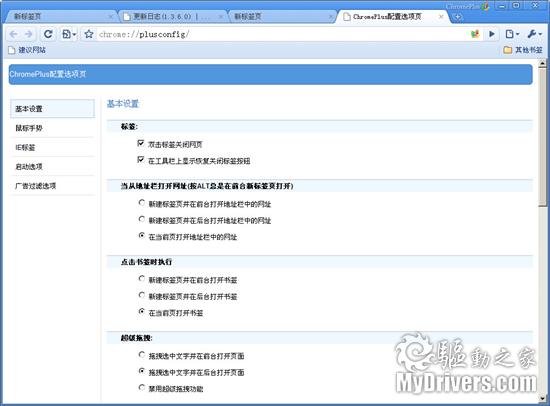Click the 超级拖拽: section header
The height and width of the screenshot is (406, 550).
pyautogui.click(x=136, y=338)
